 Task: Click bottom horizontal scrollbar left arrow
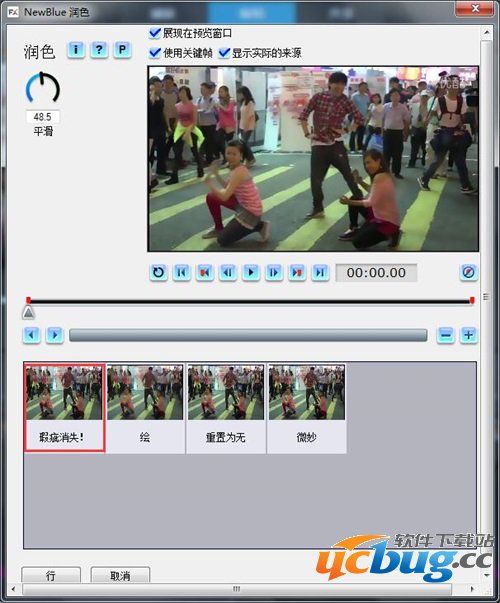pyautogui.click(x=14, y=589)
